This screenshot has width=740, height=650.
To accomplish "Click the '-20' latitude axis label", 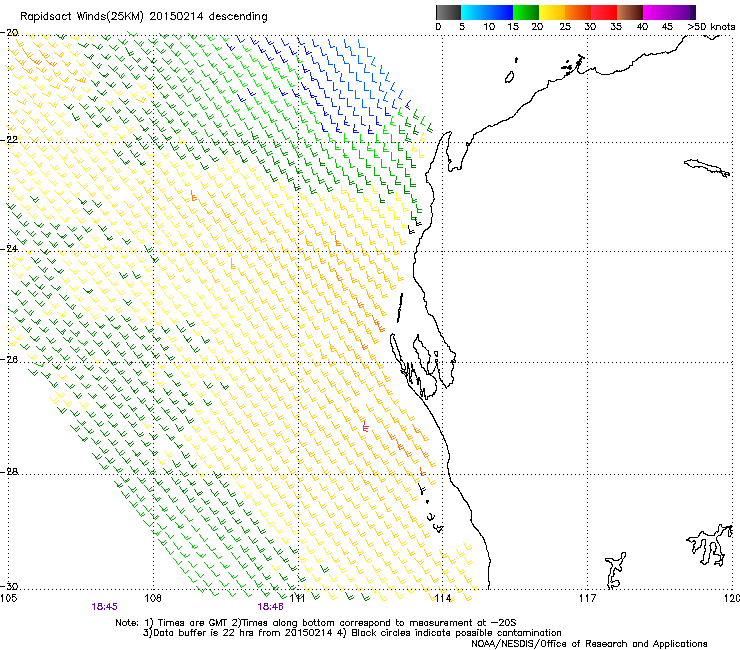I will tap(9, 33).
